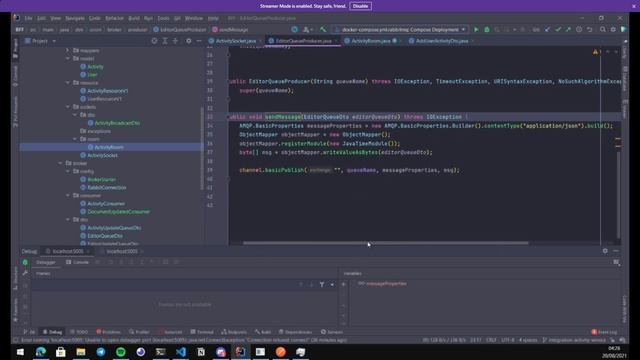Click the editor horizontal scrollbar
Viewport: 640px width, 360px height.
point(386,243)
